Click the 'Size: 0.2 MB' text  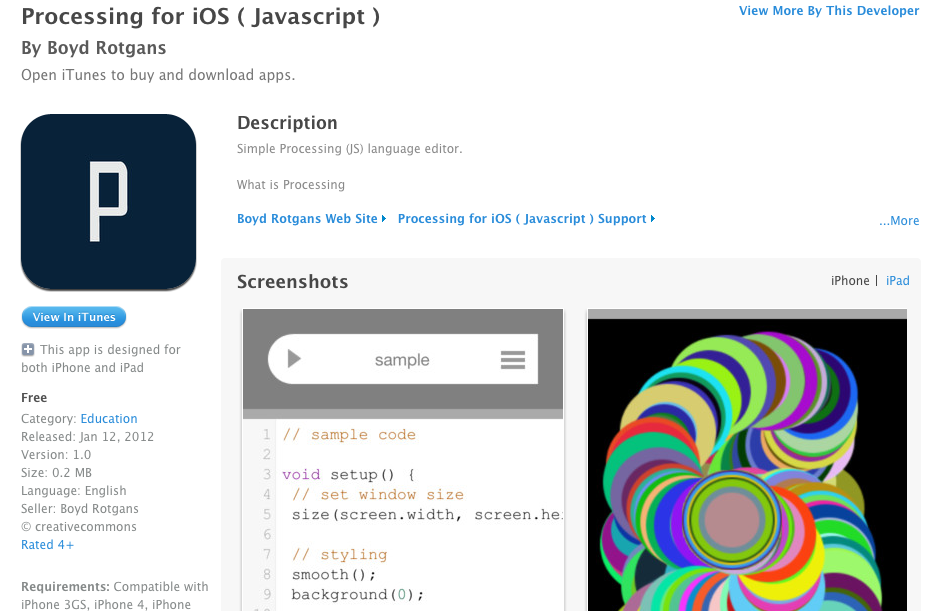point(57,473)
